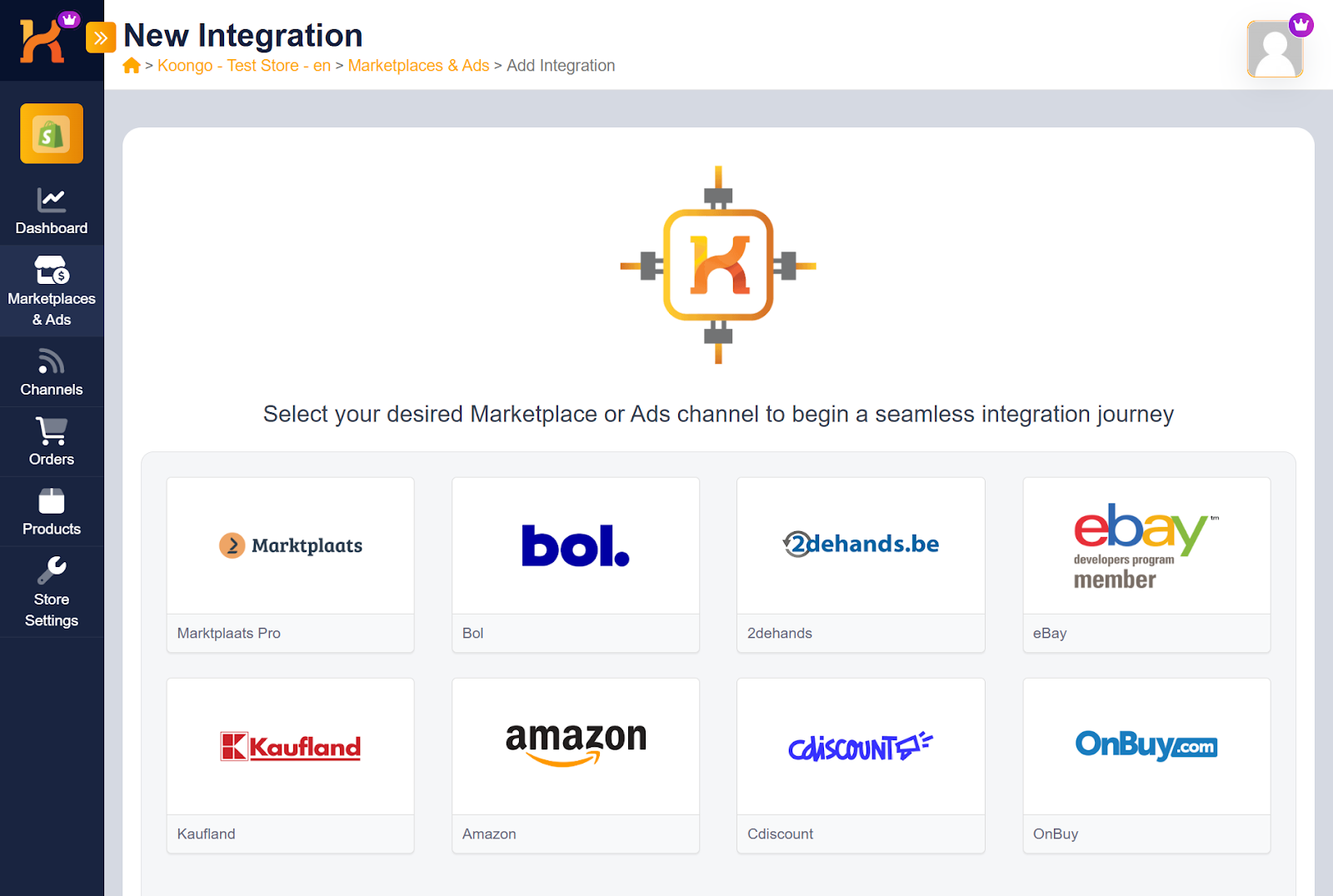Select the 2dehands.be logo card

coord(861,545)
